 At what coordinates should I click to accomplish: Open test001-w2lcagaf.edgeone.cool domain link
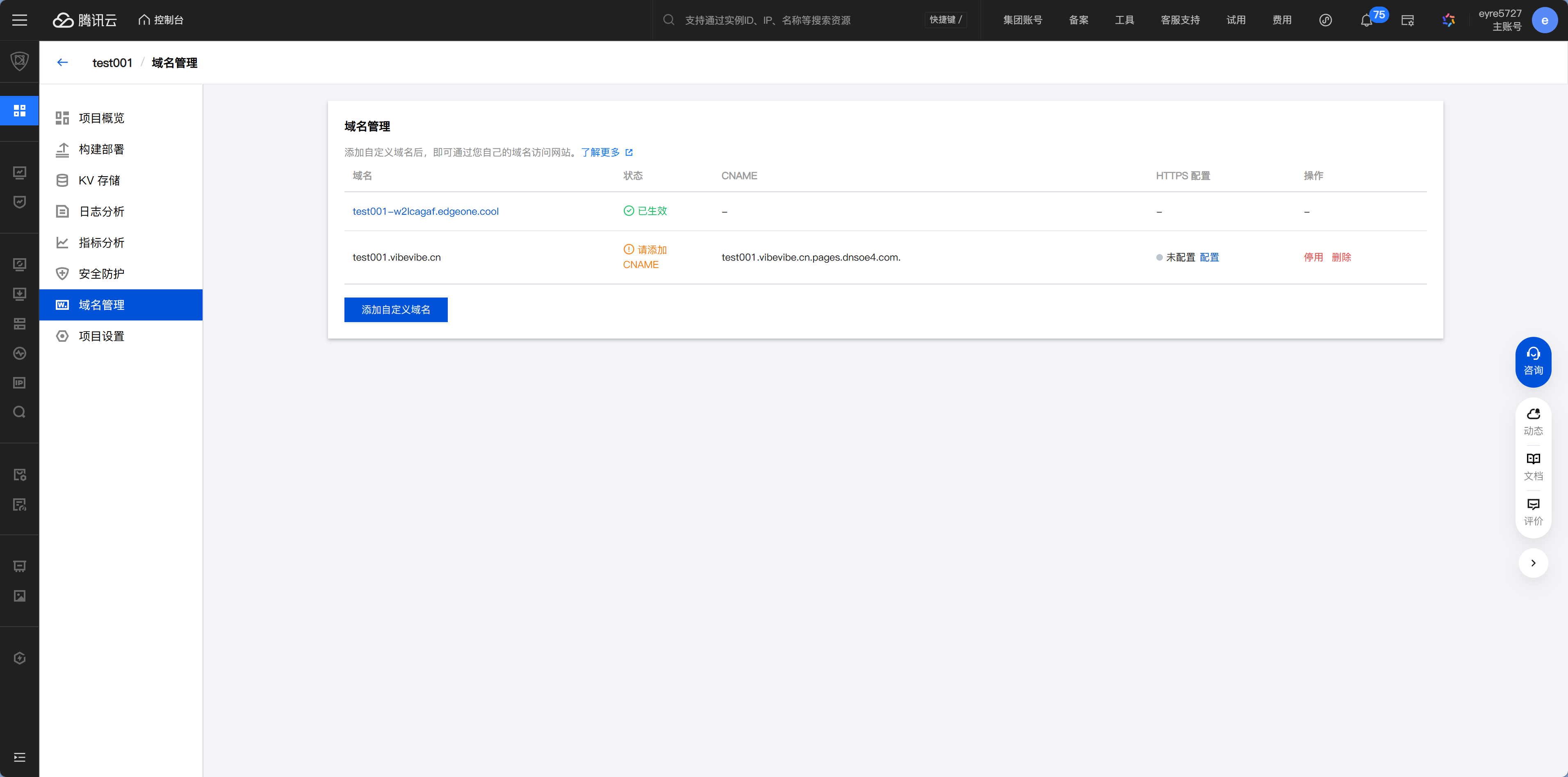pyautogui.click(x=426, y=211)
